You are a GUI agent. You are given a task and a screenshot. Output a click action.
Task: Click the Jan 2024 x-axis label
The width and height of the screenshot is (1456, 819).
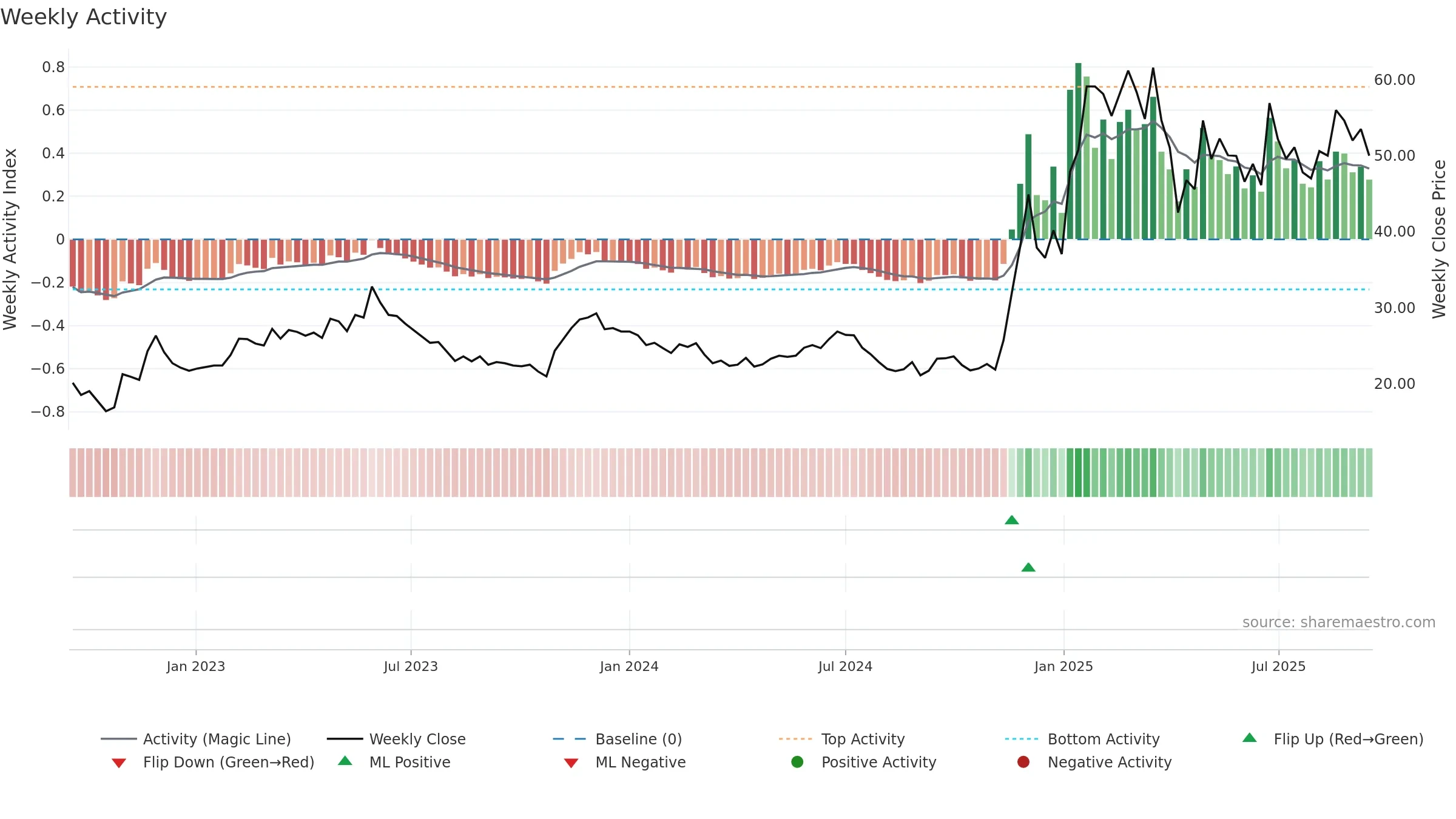tap(629, 666)
